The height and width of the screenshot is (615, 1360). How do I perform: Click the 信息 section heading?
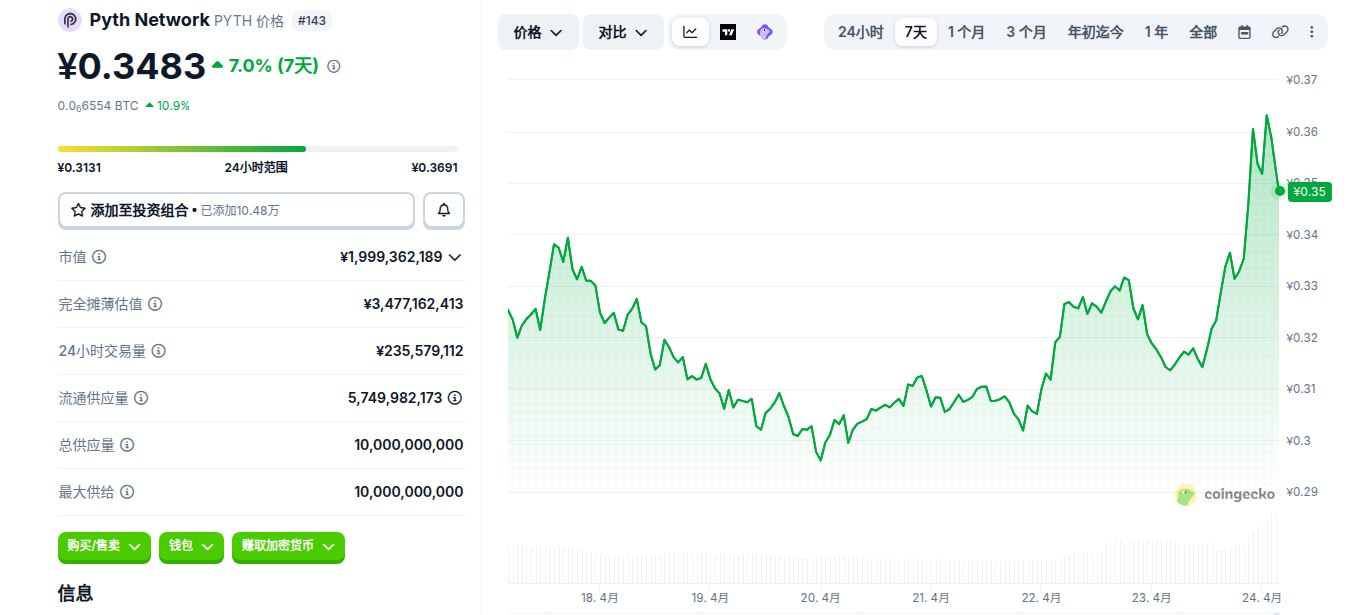[76, 593]
